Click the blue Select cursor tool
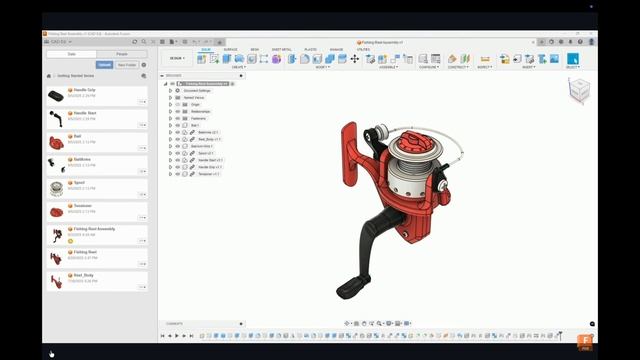 coord(573,59)
